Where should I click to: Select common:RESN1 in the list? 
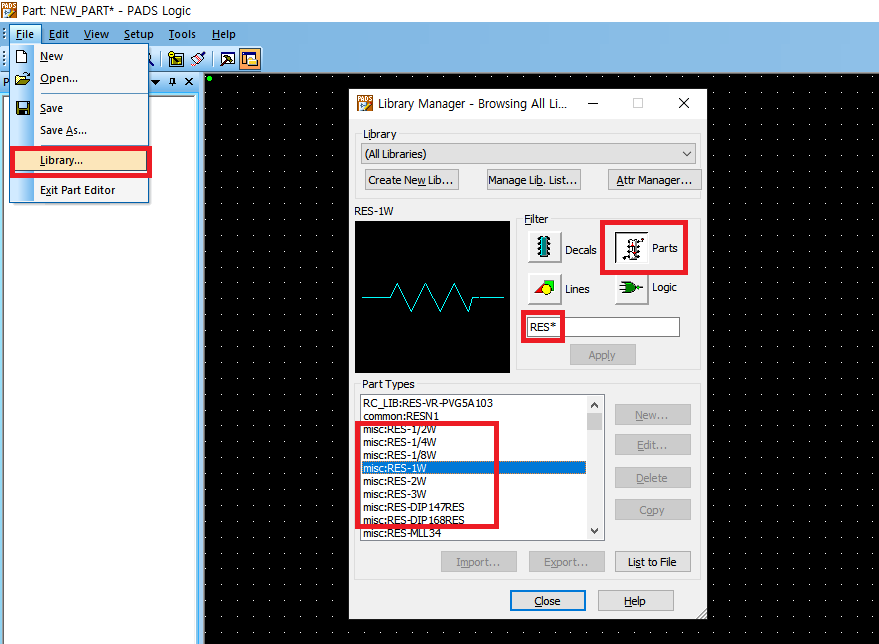(474, 416)
